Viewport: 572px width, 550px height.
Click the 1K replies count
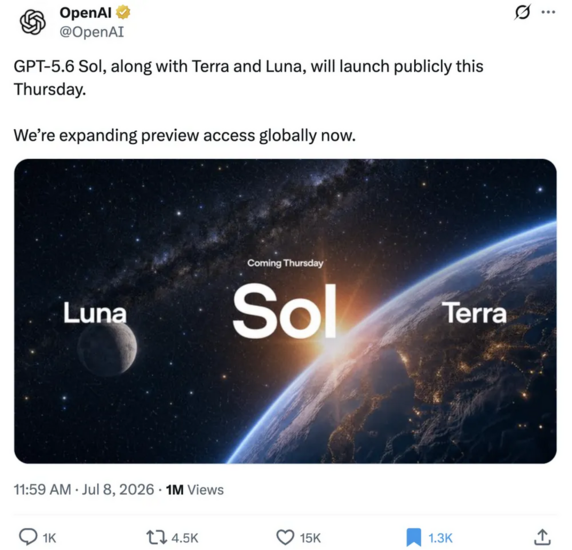tap(49, 538)
